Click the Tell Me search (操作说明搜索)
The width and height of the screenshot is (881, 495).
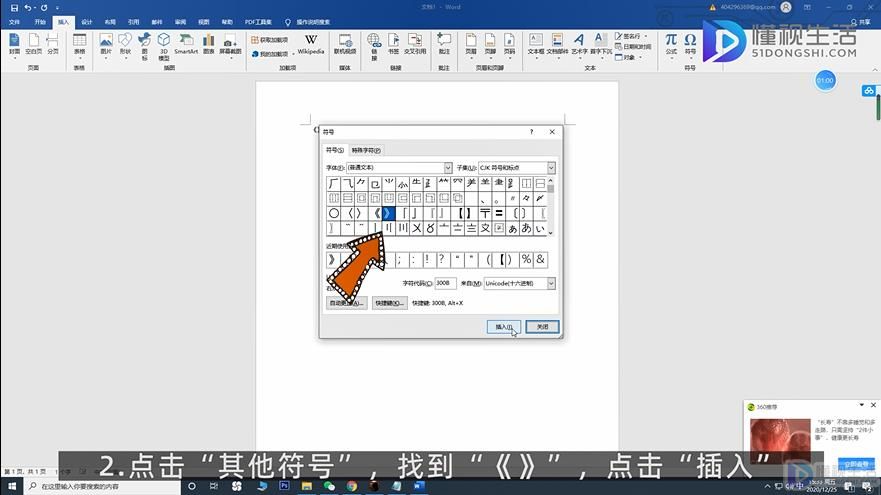point(308,22)
